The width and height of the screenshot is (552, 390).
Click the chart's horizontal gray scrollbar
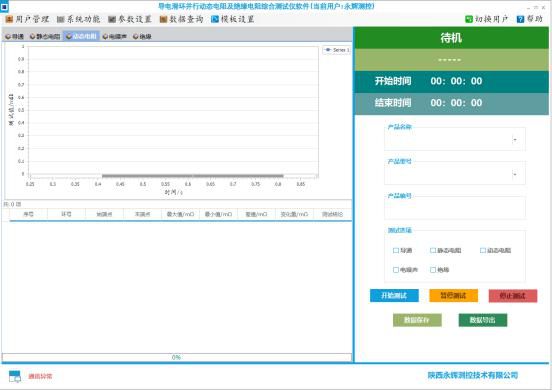(193, 176)
